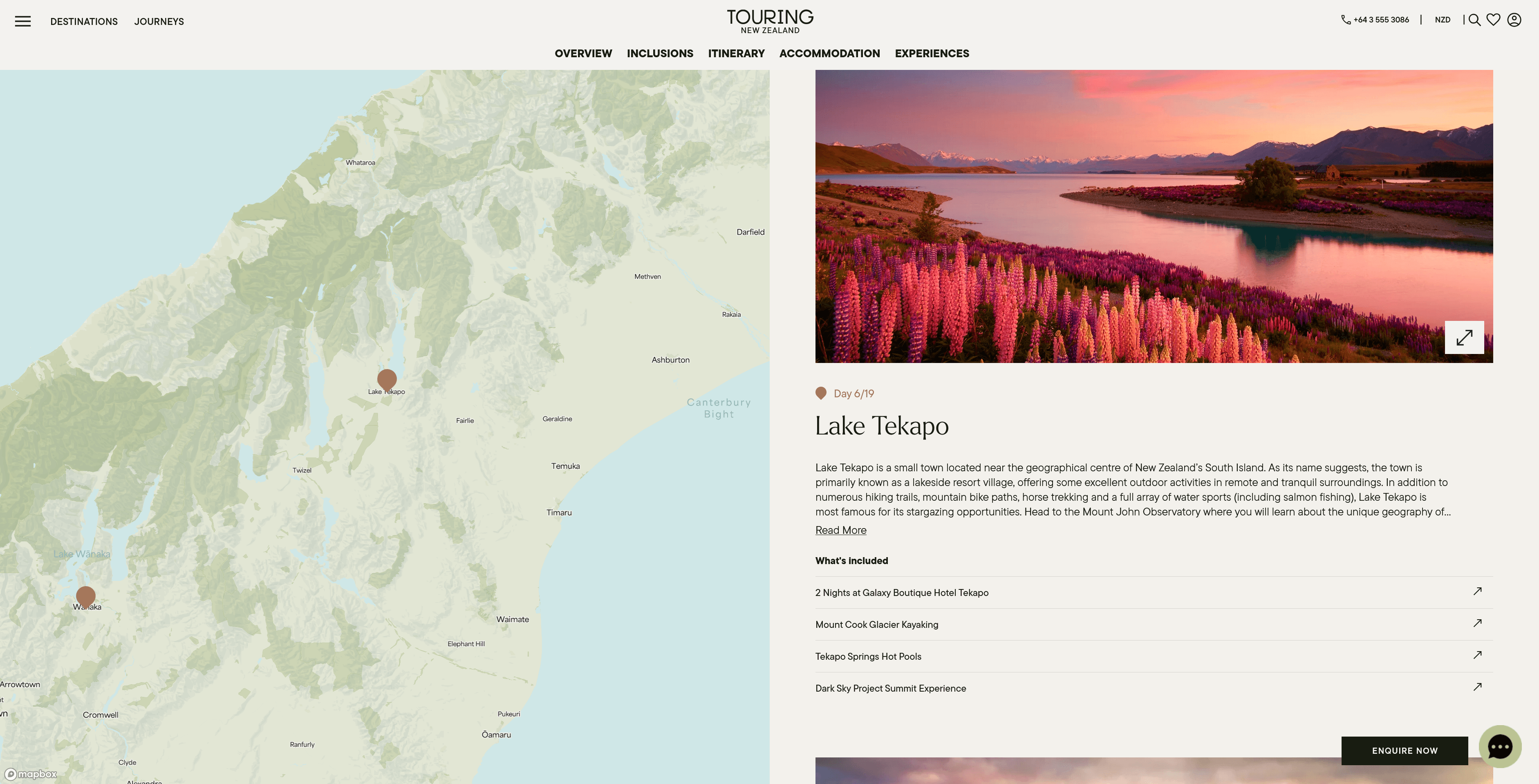Jump to the Experiences section

932,53
